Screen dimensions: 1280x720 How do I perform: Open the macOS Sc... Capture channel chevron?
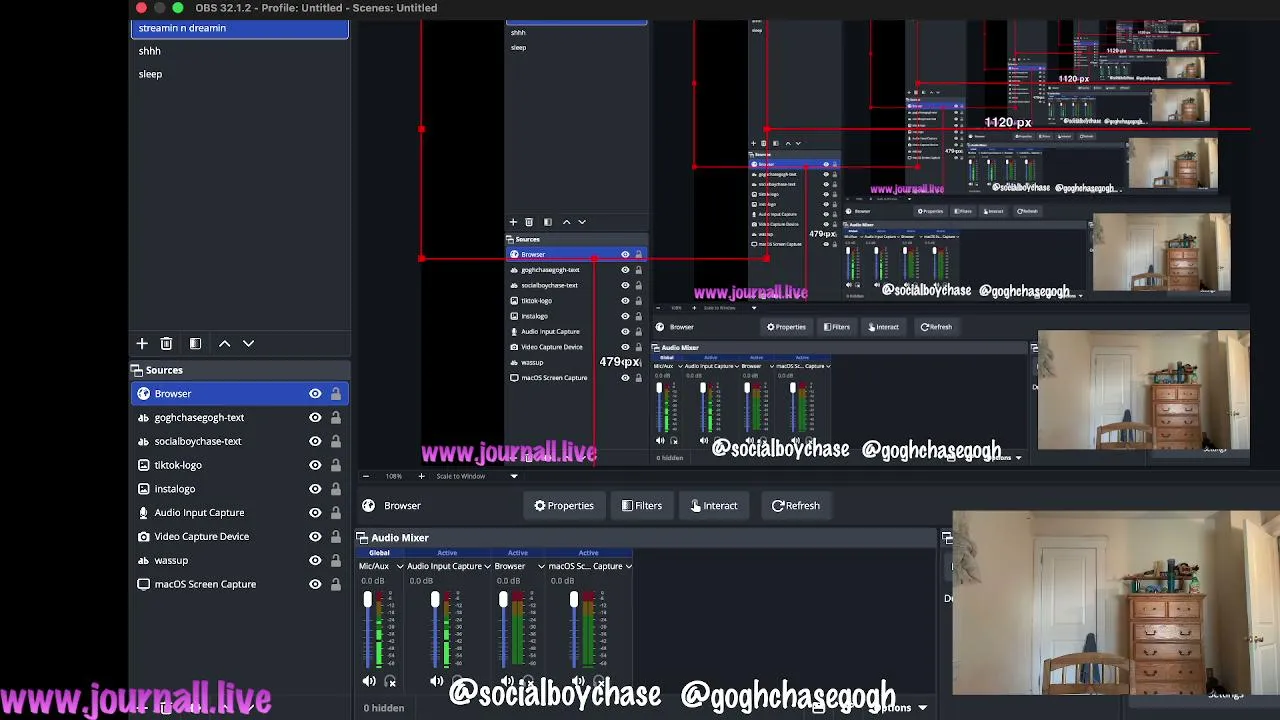(628, 566)
